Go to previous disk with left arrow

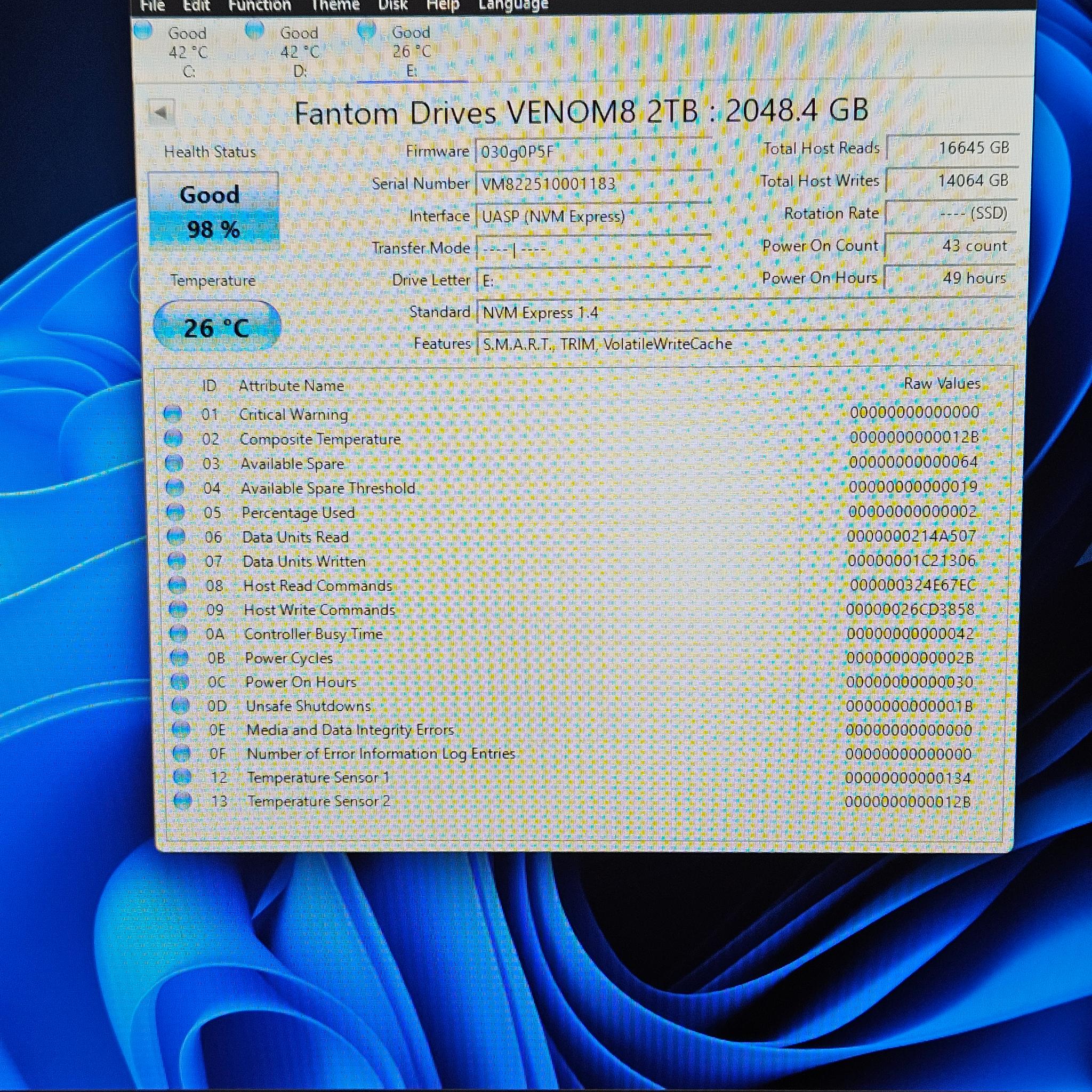[161, 113]
